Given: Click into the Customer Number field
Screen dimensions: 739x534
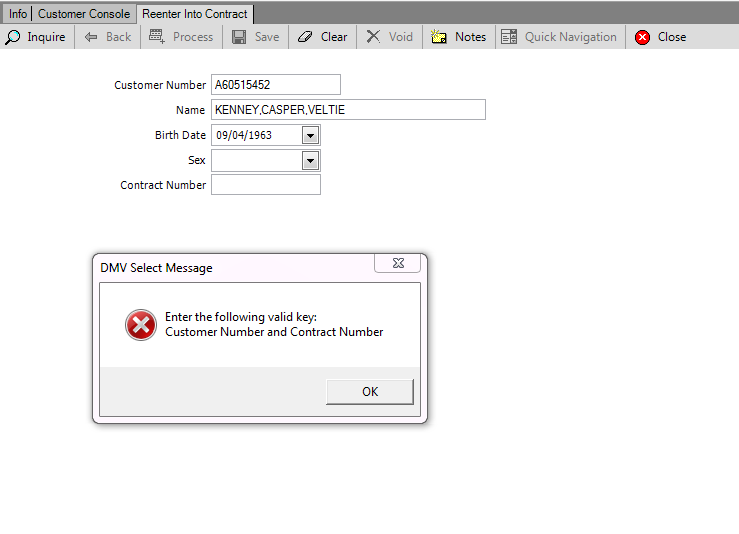Looking at the screenshot, I should pos(275,85).
